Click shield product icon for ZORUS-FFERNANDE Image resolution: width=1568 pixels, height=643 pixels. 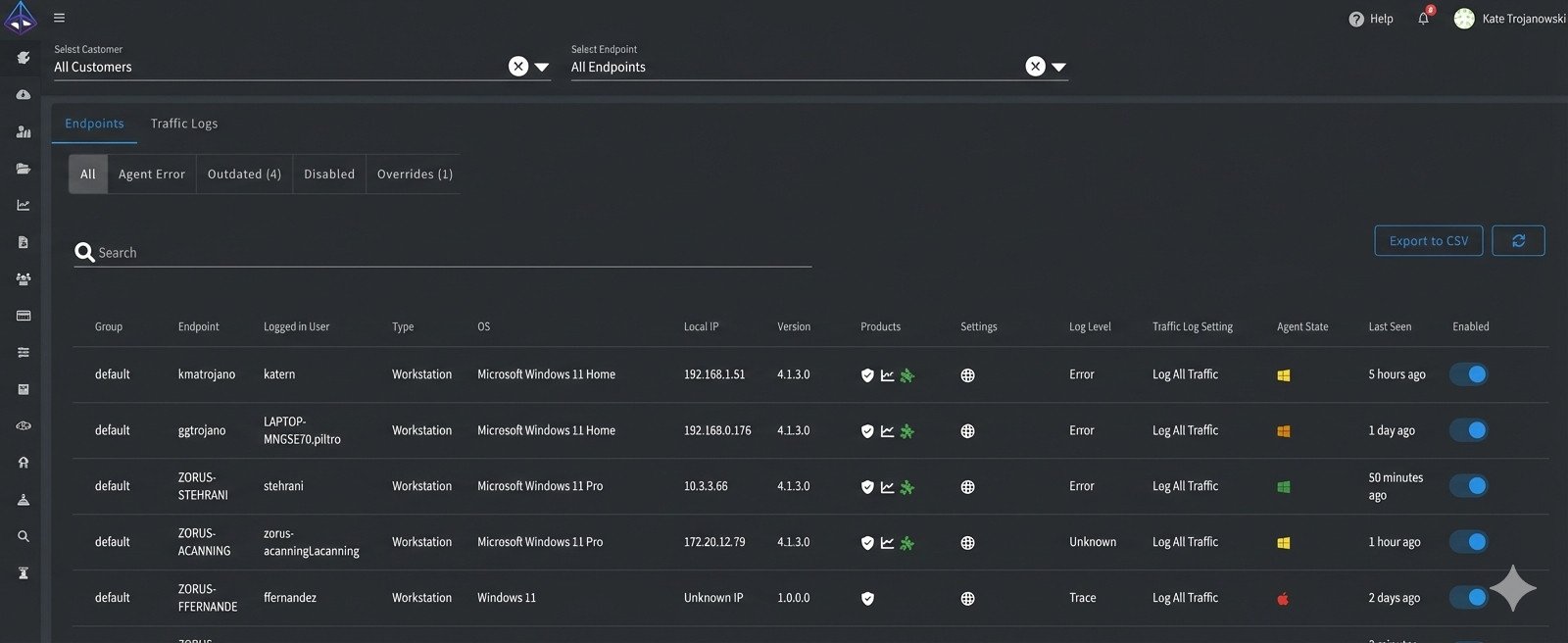click(867, 599)
